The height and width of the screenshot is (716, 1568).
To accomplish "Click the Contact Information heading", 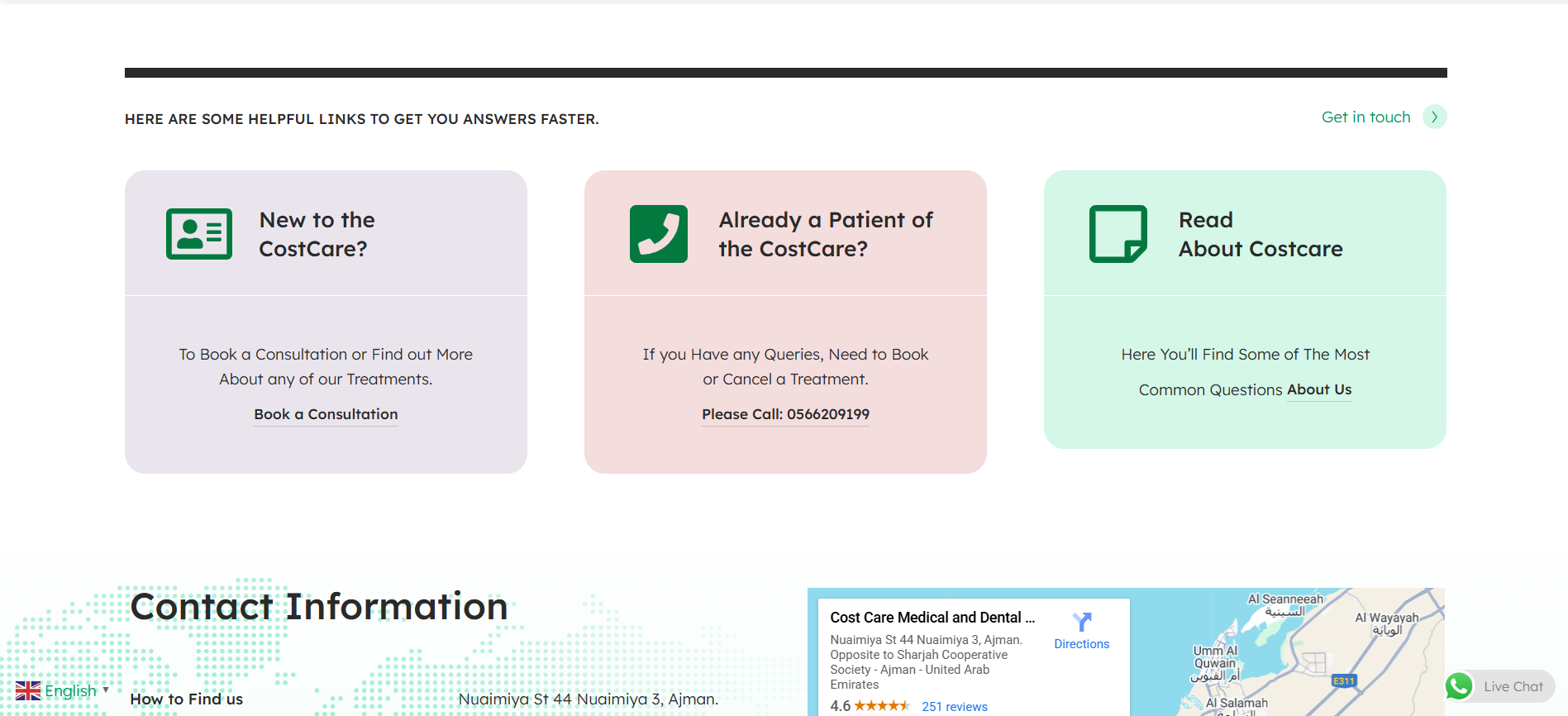I will [319, 607].
